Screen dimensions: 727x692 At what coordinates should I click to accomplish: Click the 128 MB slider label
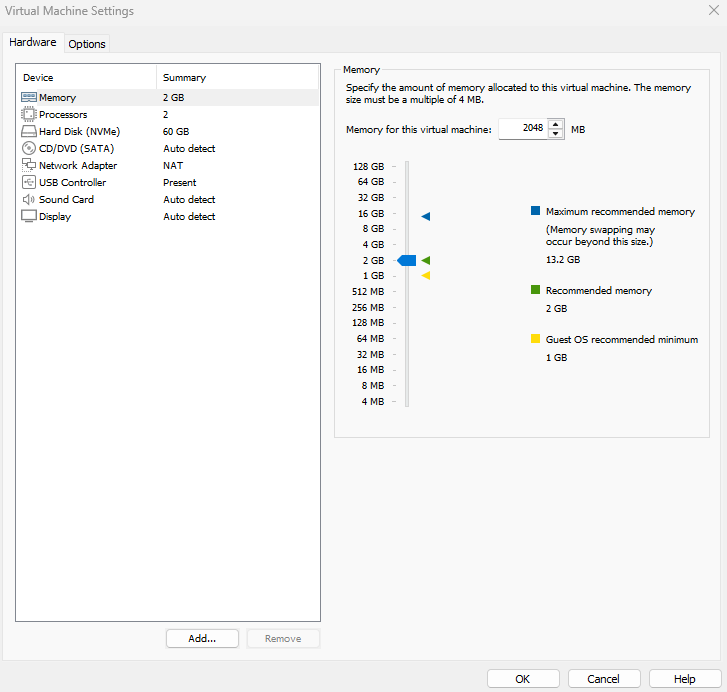368,323
